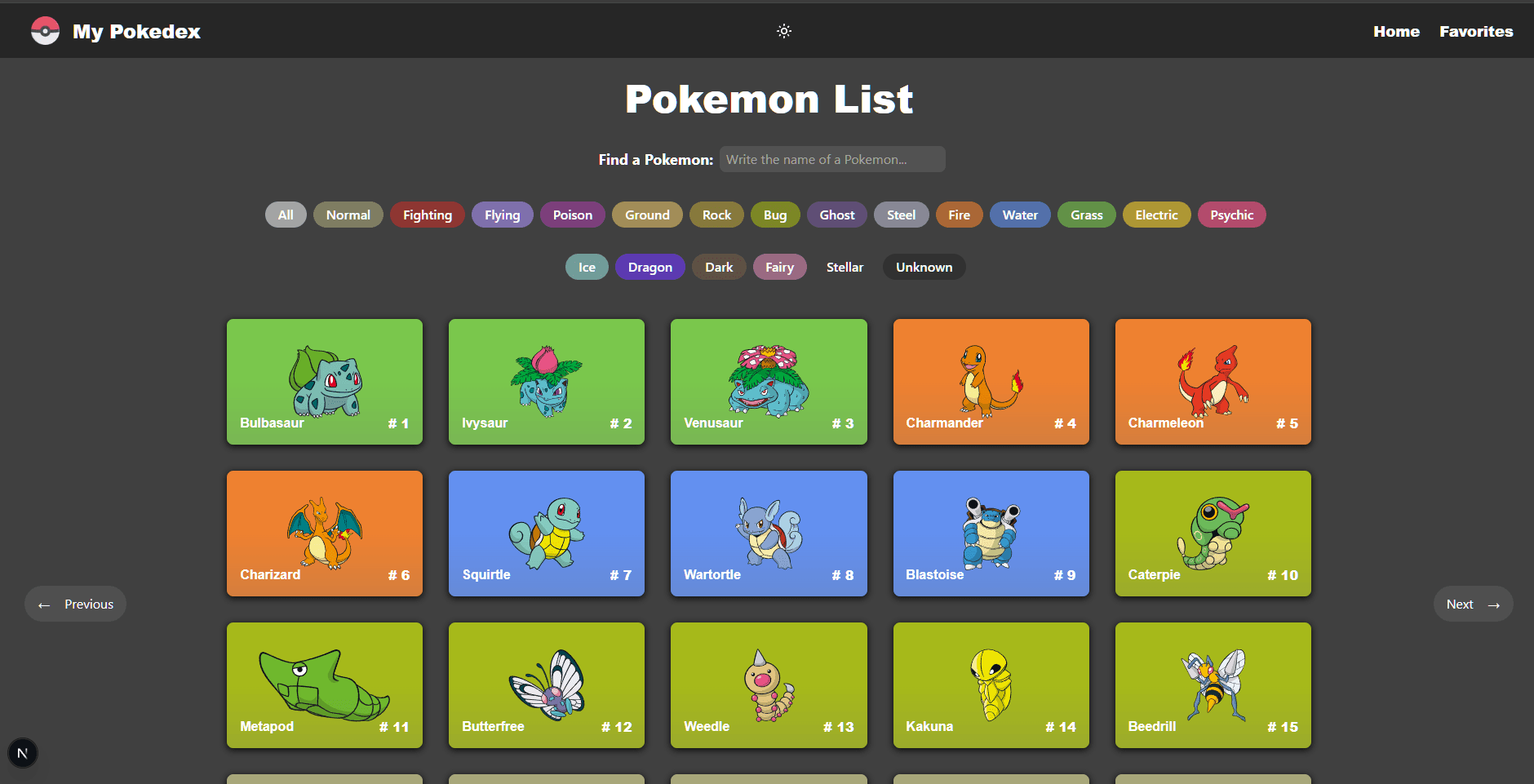This screenshot has width=1534, height=784.
Task: Click the Pokeball logo icon
Action: click(46, 31)
